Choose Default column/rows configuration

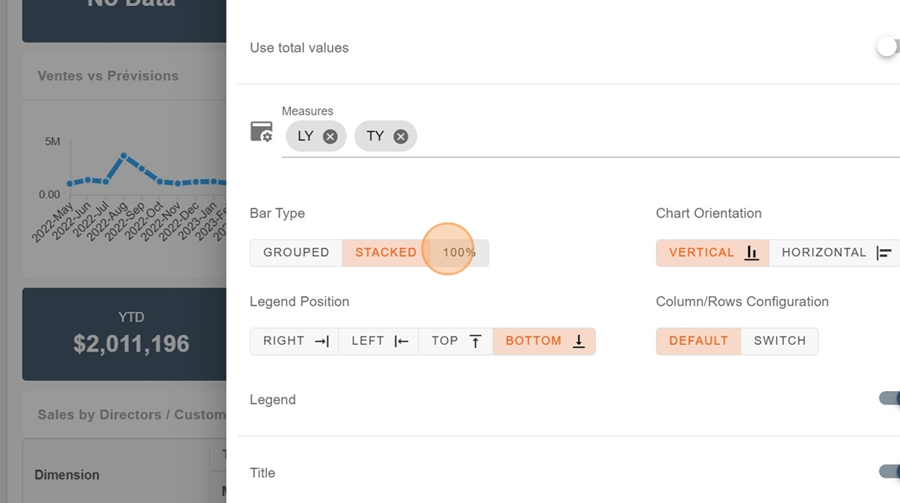698,341
